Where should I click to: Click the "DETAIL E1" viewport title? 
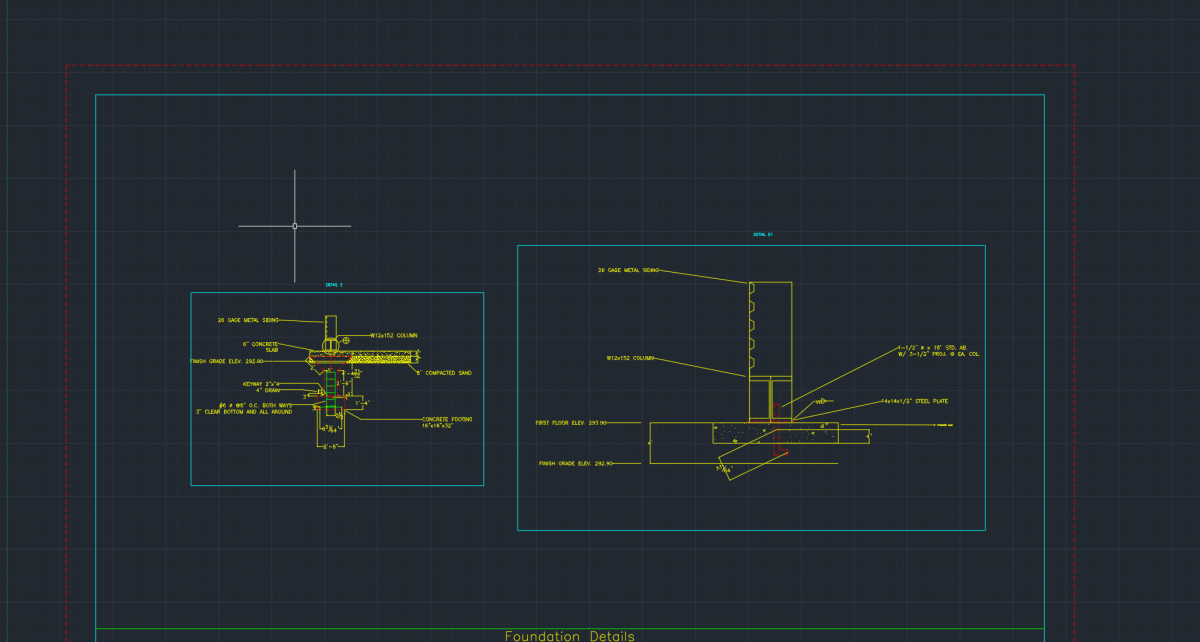[x=763, y=235]
